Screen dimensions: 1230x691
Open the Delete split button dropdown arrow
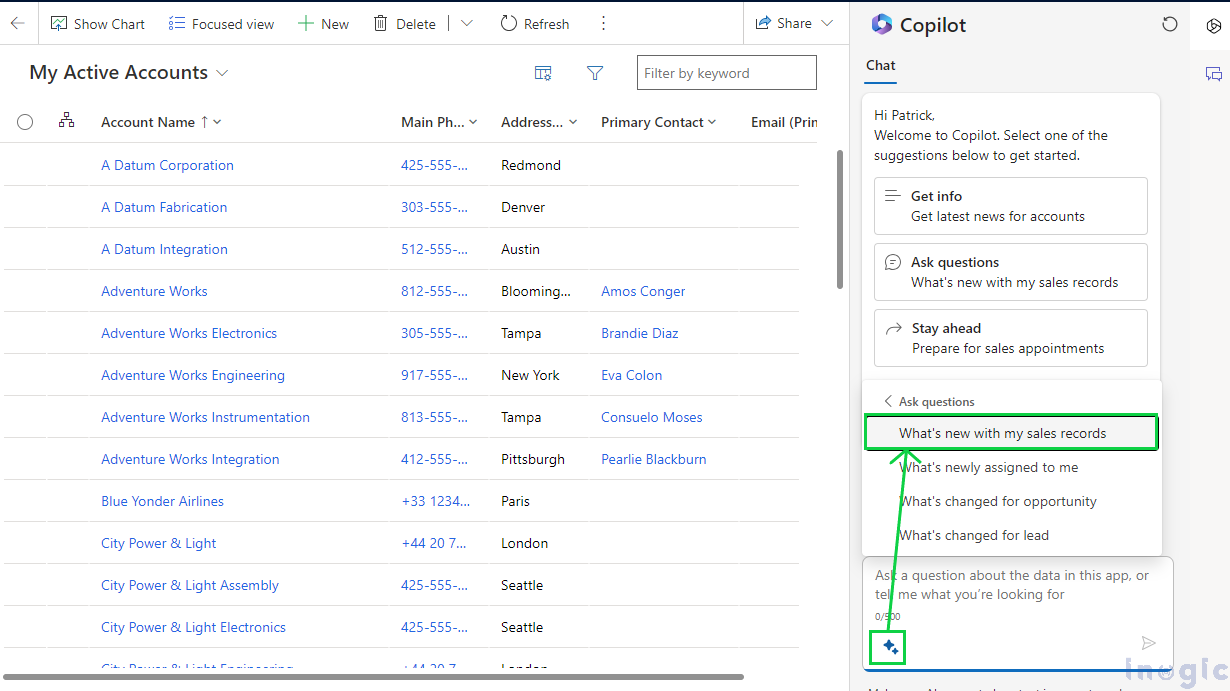point(467,23)
